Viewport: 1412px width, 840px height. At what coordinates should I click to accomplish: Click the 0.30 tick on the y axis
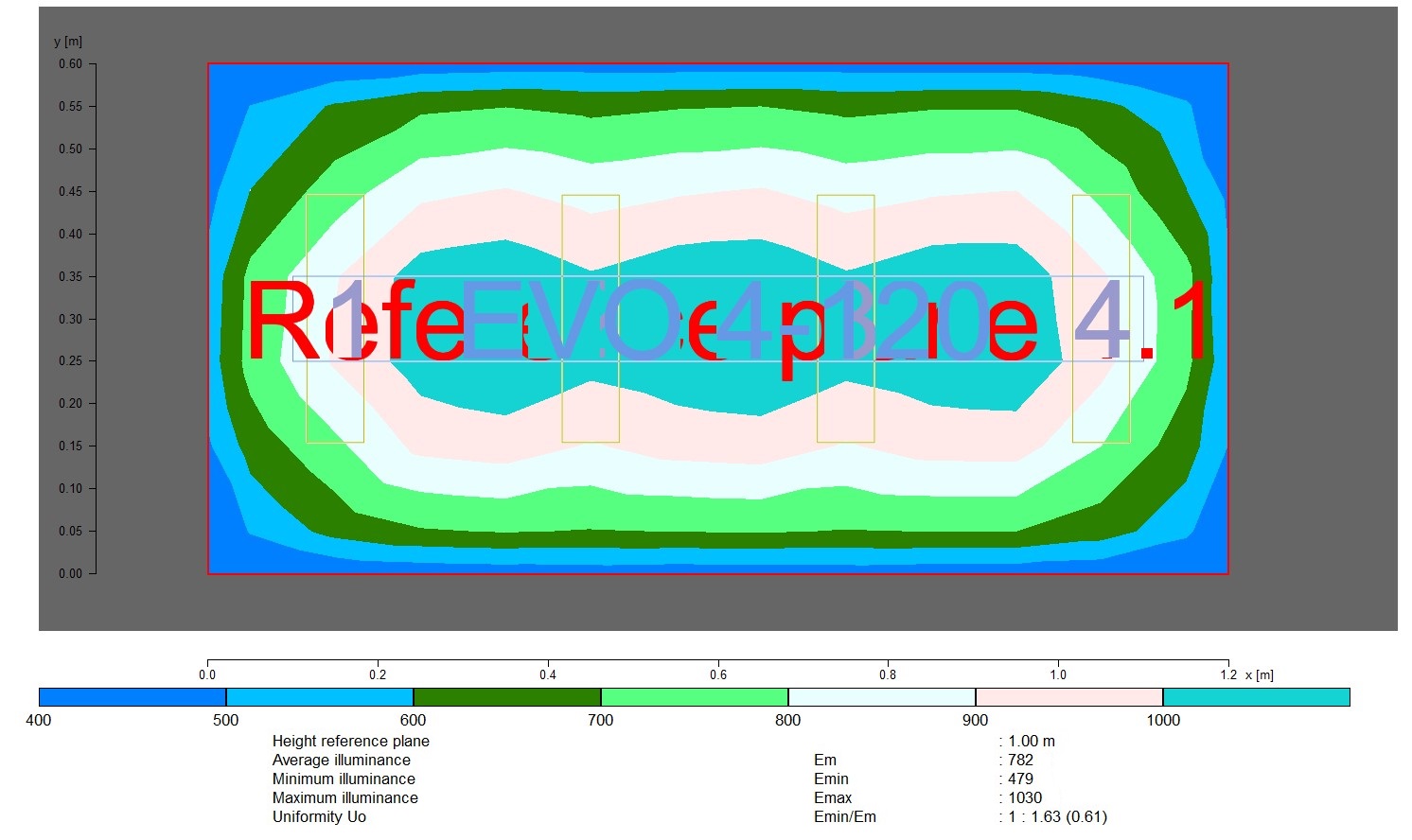(71, 319)
